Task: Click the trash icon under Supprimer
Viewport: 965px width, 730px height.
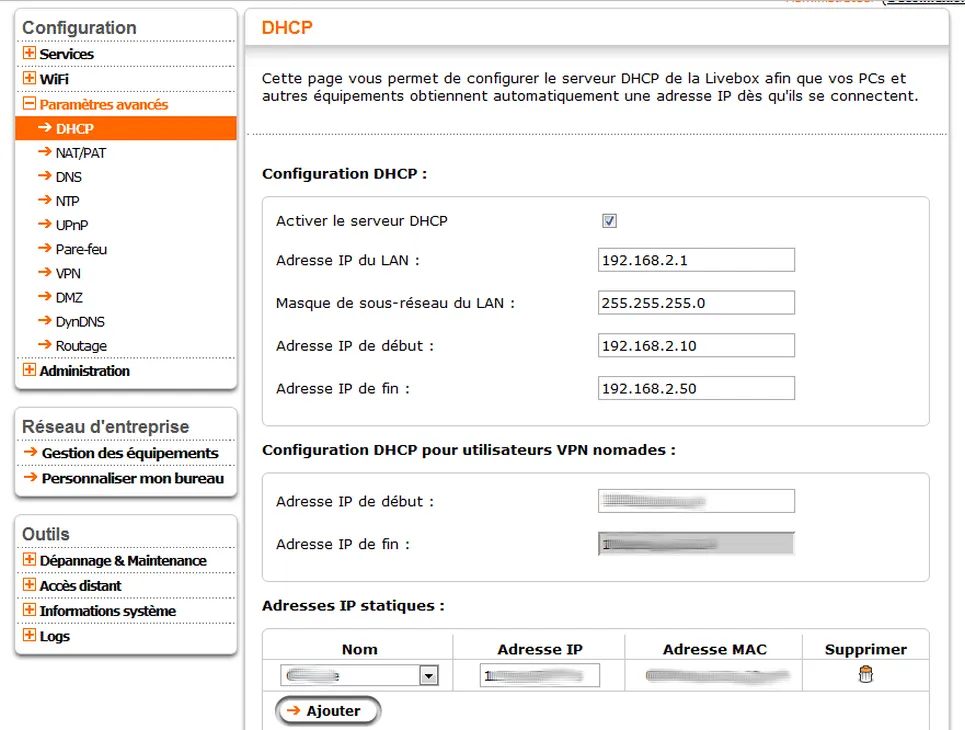Action: [x=865, y=675]
